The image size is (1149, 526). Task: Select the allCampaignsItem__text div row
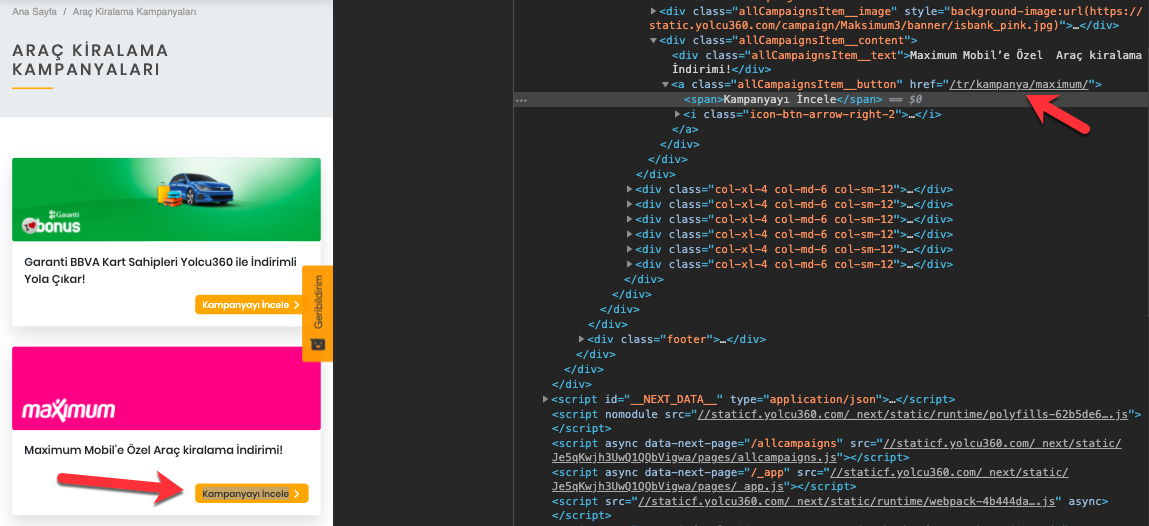tap(907, 62)
